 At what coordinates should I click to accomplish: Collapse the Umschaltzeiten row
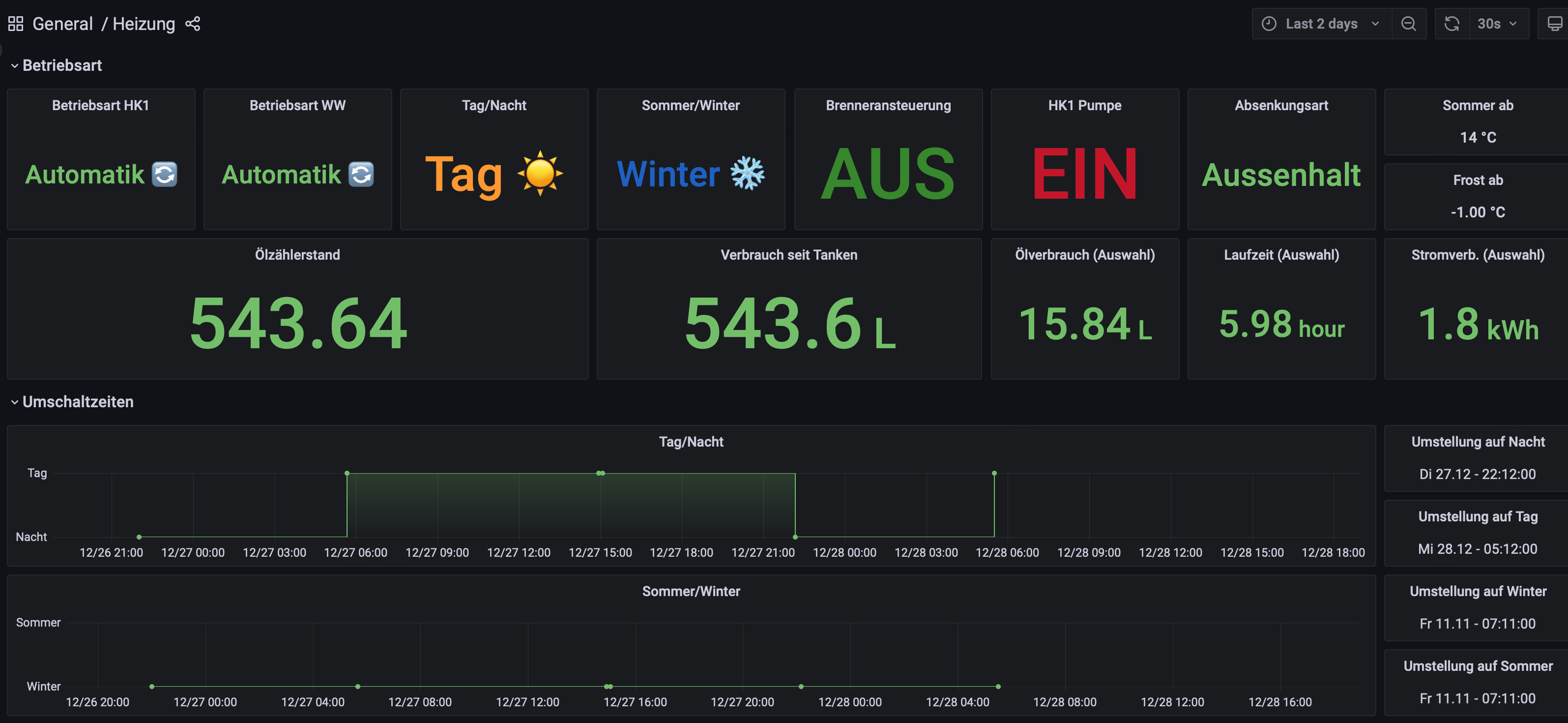[77, 402]
